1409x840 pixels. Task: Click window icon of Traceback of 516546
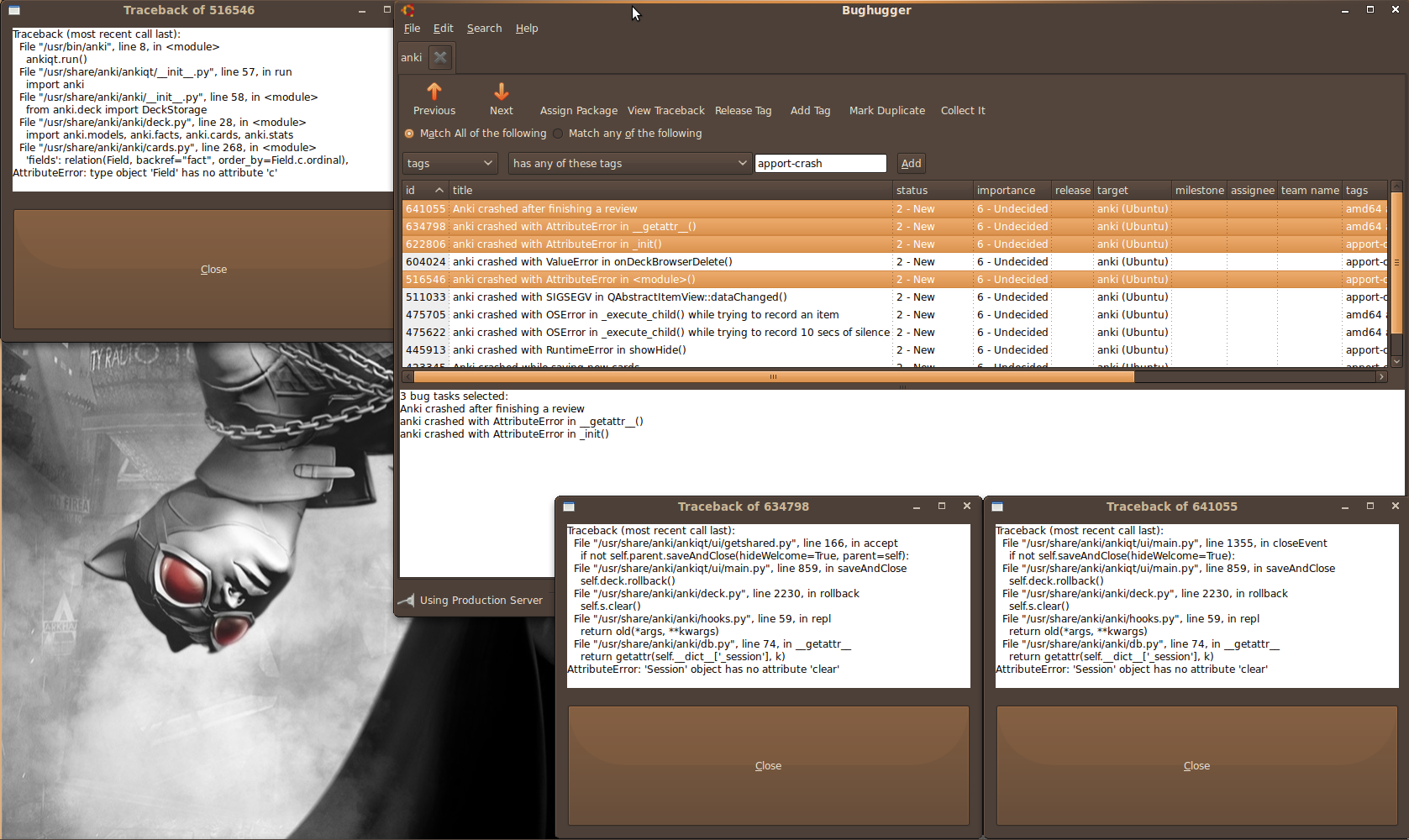point(14,10)
